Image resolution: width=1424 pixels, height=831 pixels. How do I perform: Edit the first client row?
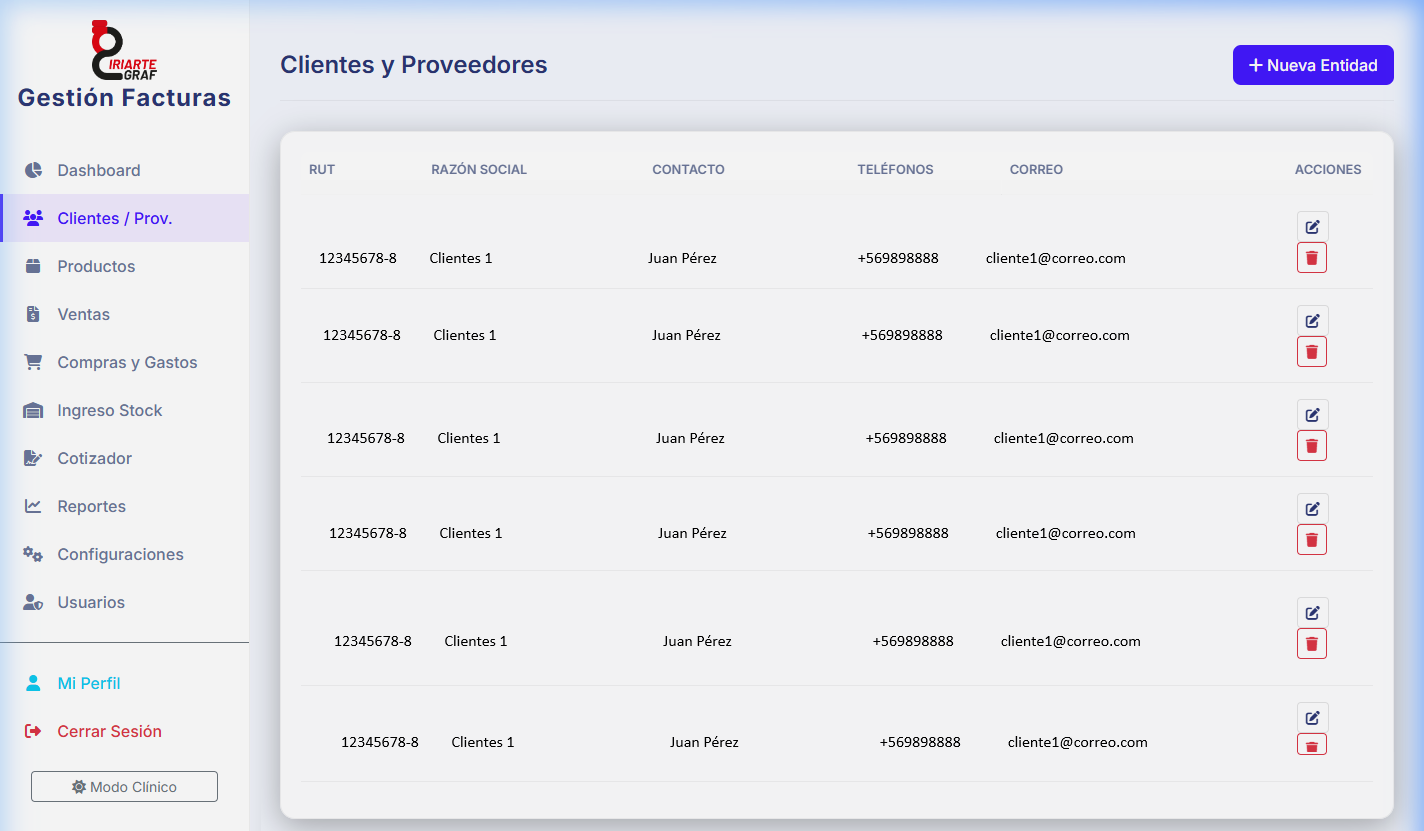[1313, 227]
